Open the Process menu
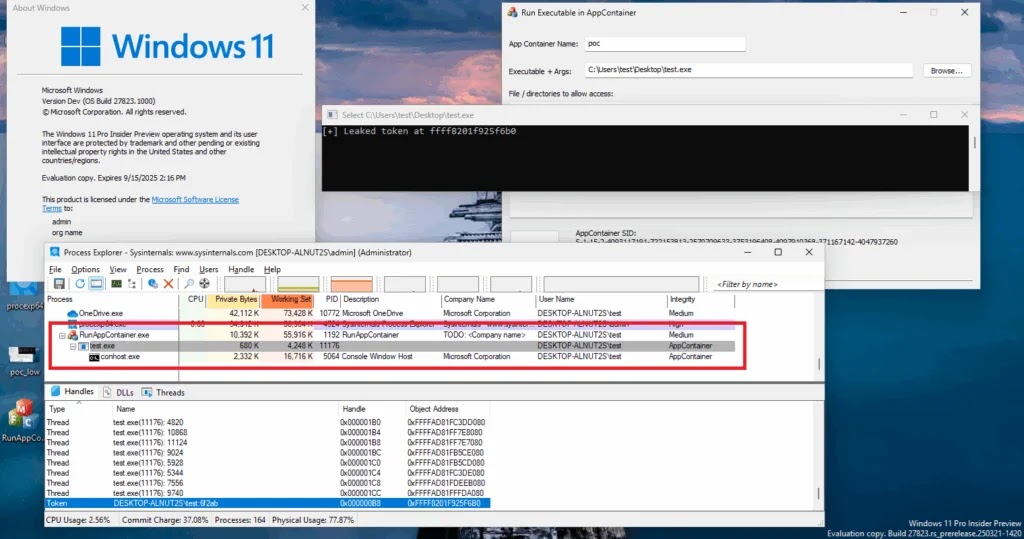The image size is (1024, 539). point(150,269)
